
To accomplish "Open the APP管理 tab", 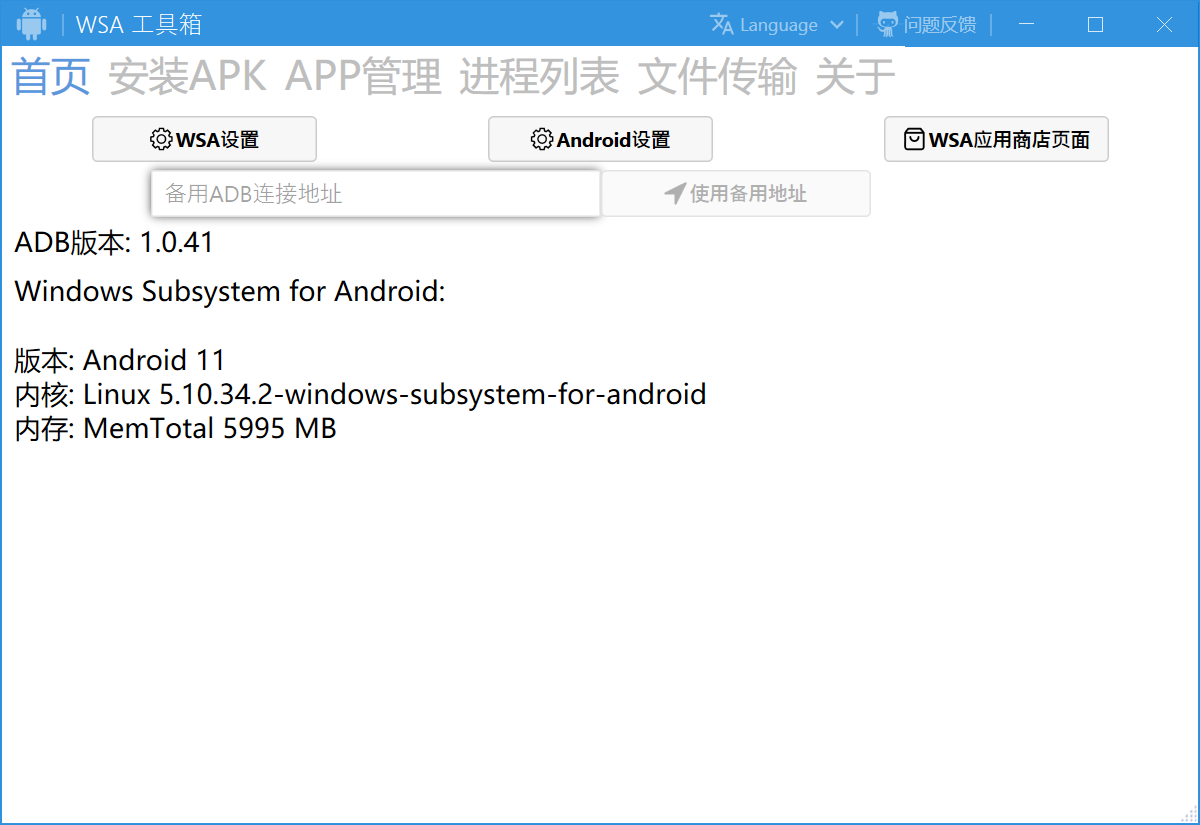I will (363, 76).
